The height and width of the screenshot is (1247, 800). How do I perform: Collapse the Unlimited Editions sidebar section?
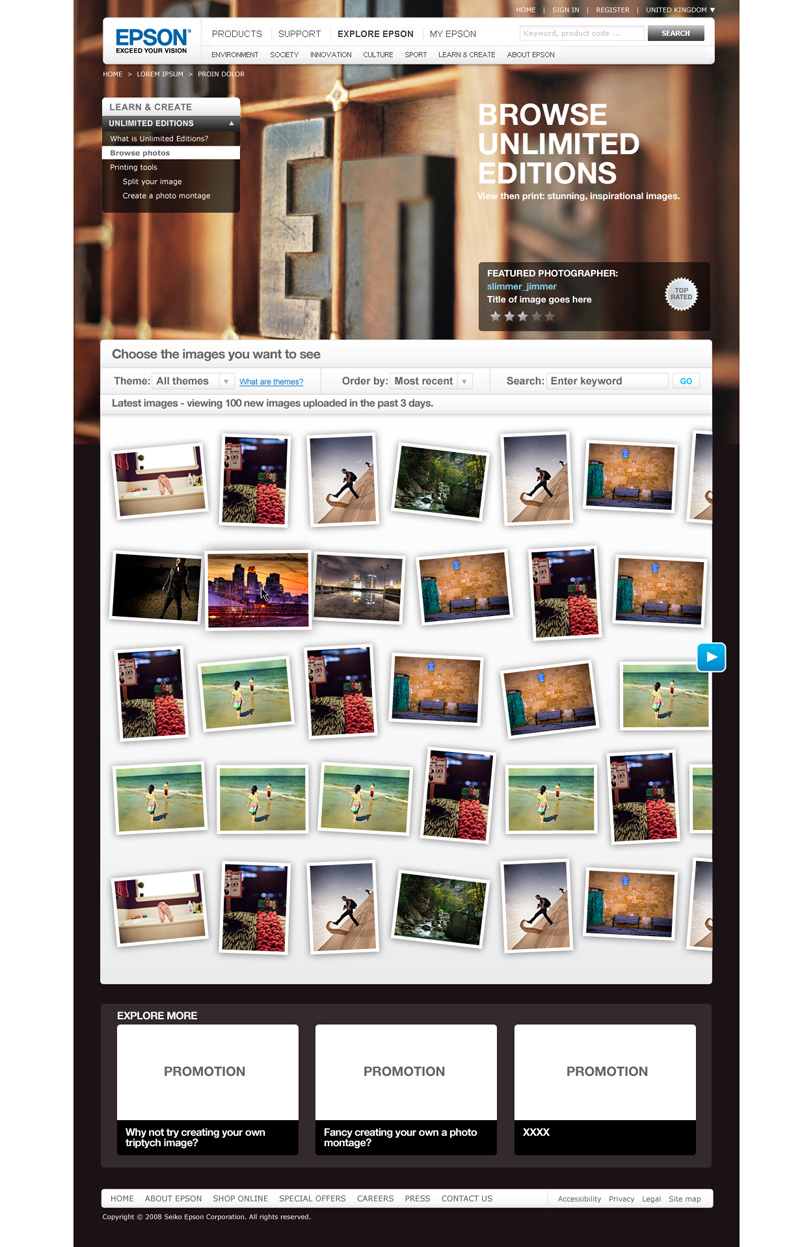[x=232, y=124]
